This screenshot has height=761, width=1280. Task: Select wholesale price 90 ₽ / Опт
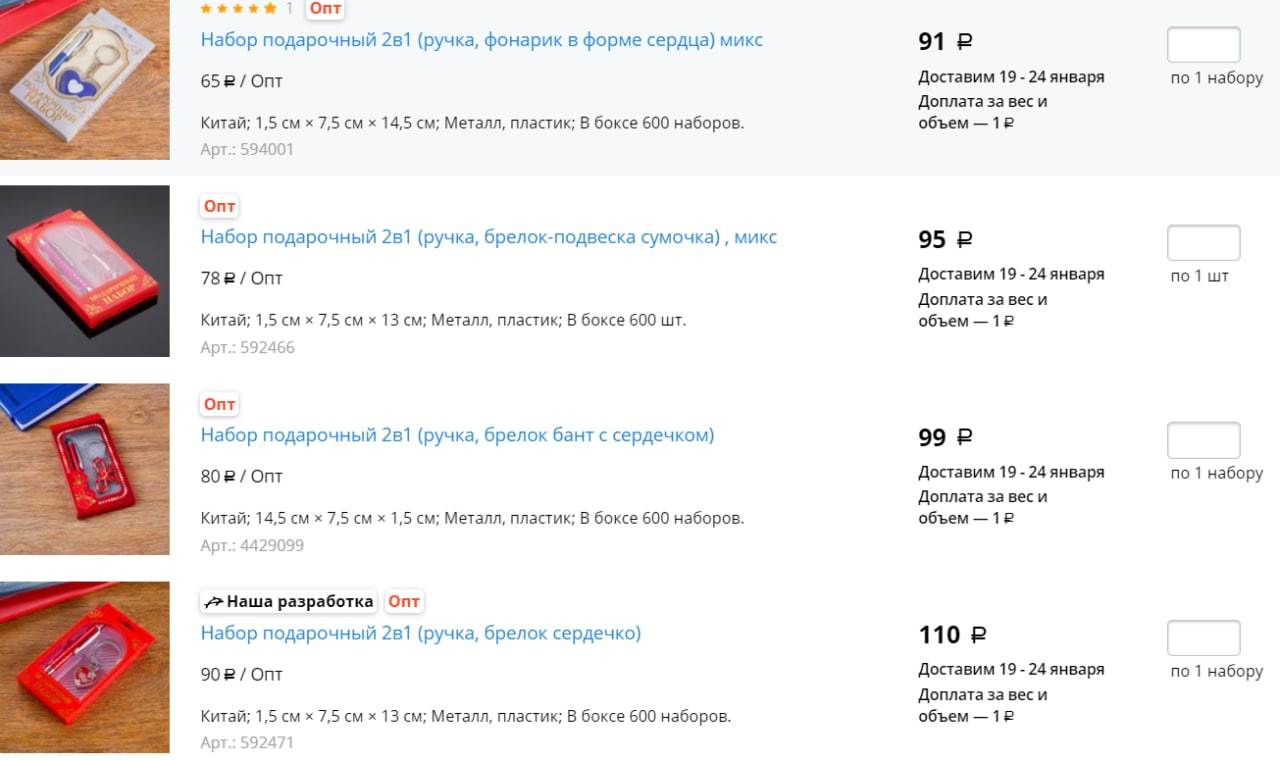241,674
